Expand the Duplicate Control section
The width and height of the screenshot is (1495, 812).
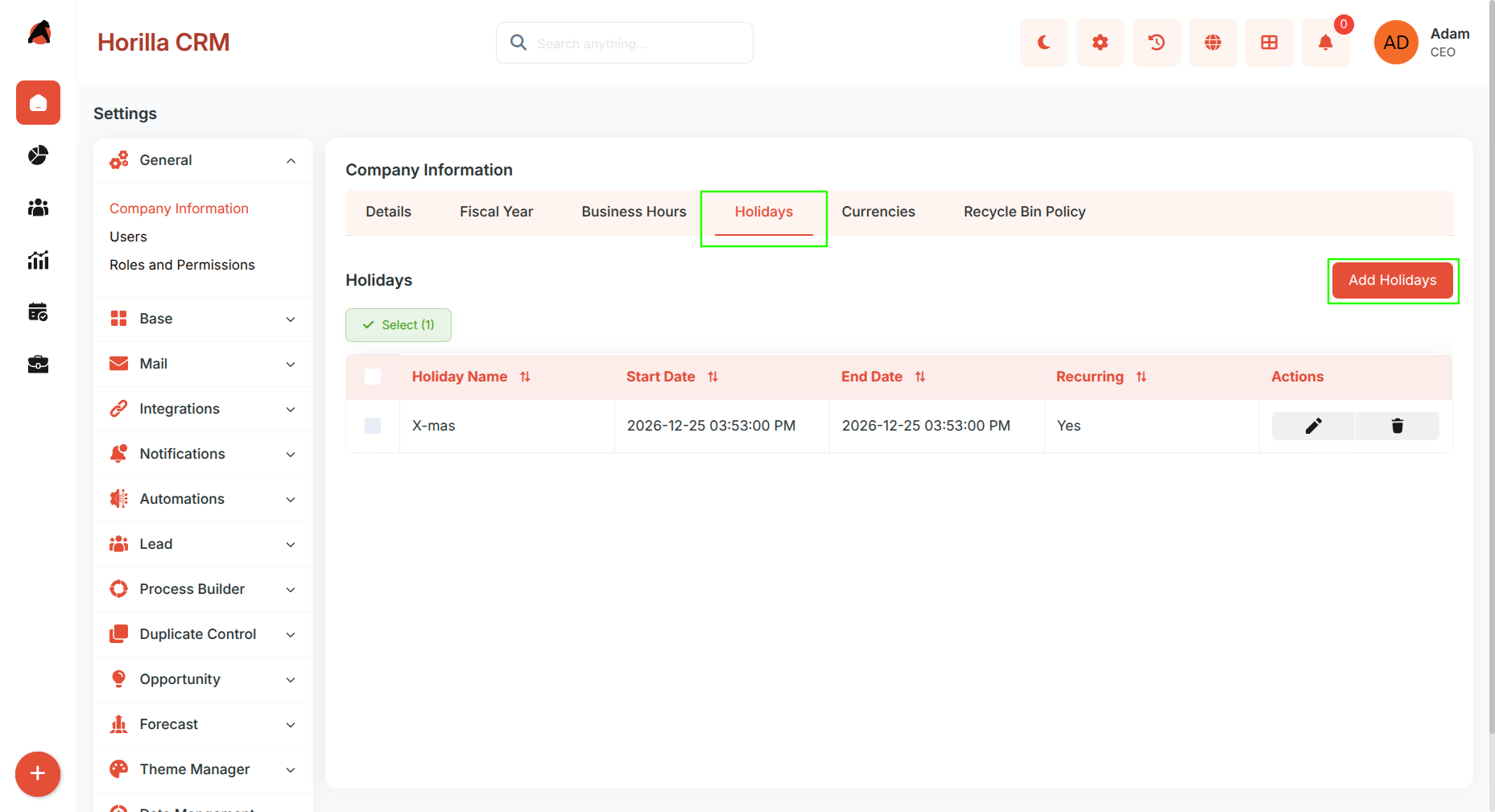[203, 634]
